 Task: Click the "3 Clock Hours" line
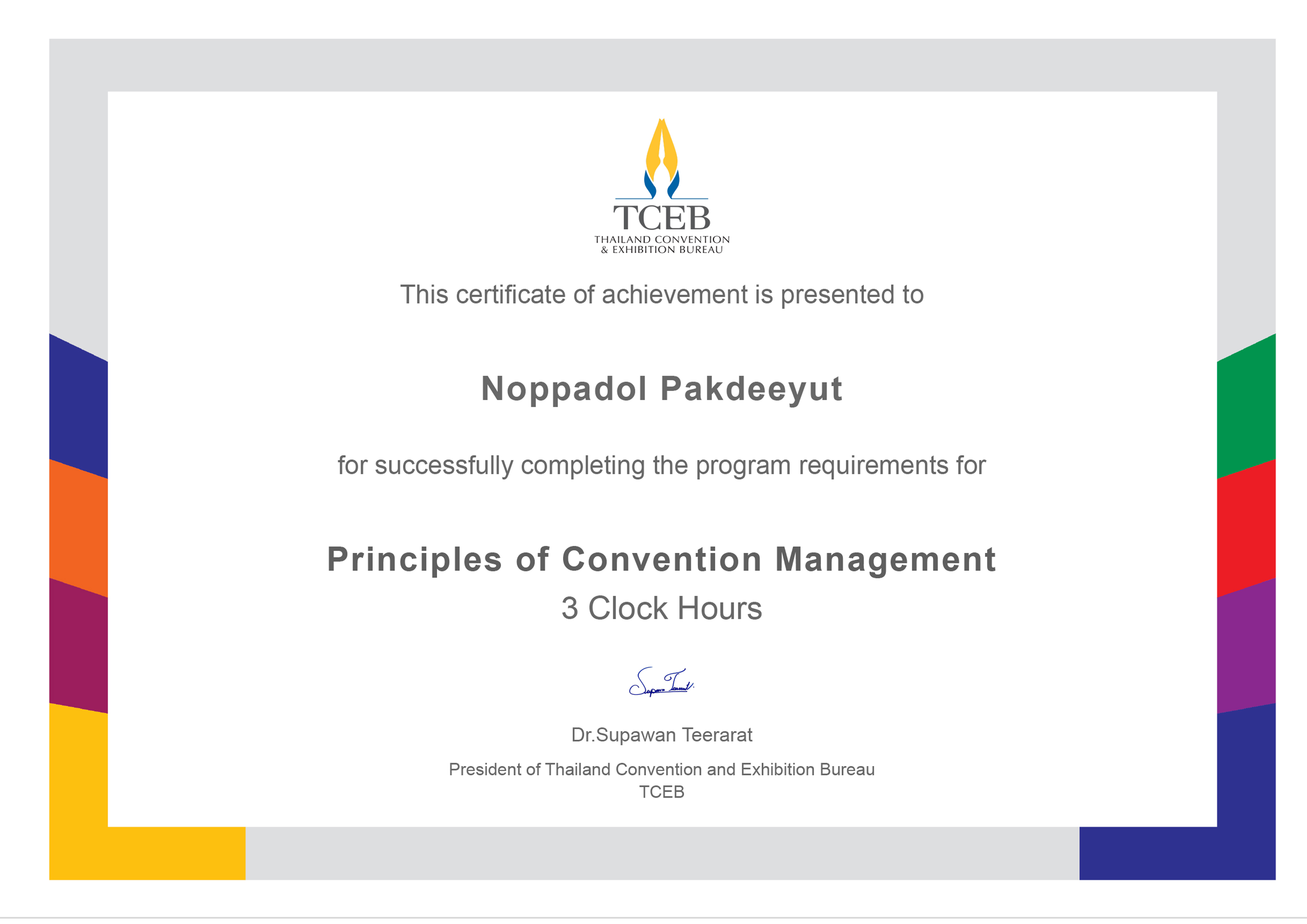[x=661, y=608]
